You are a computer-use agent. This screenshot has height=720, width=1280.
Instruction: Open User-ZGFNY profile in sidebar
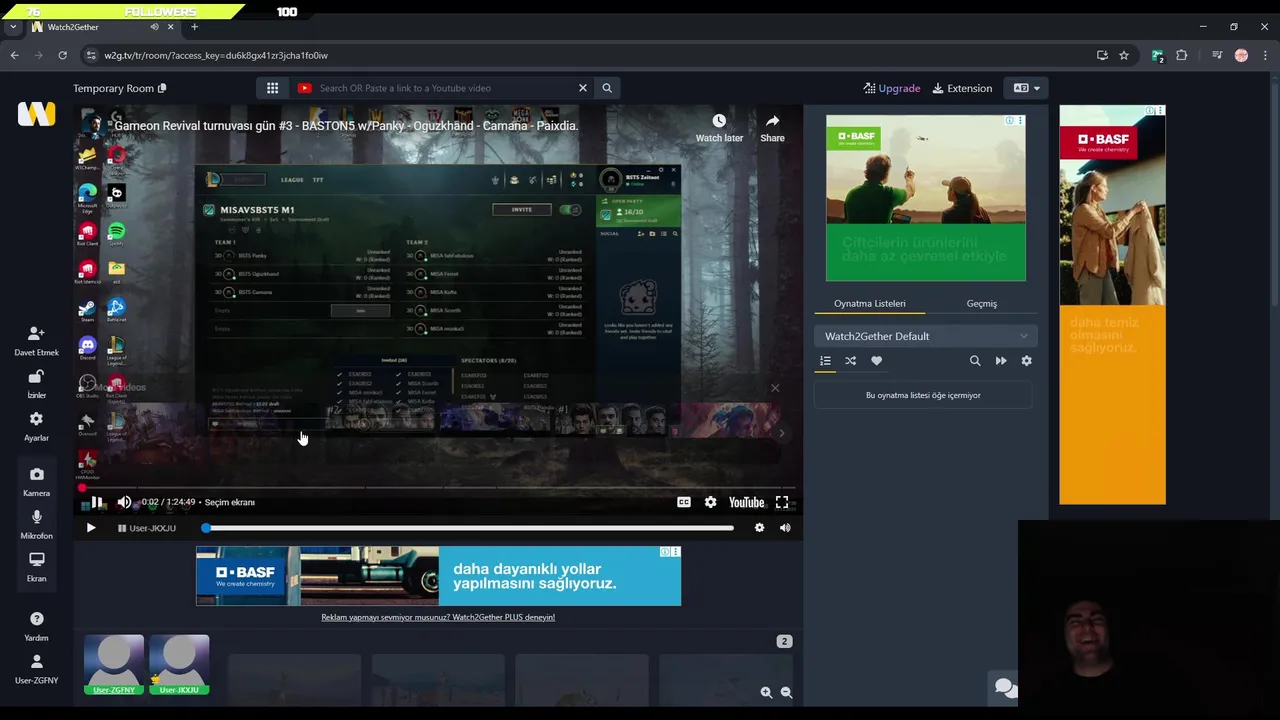pyautogui.click(x=36, y=669)
